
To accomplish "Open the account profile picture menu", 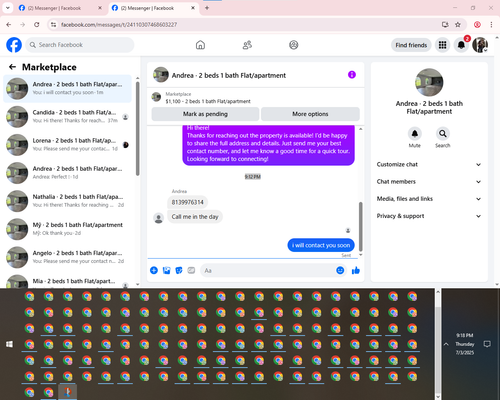I will pos(480,45).
